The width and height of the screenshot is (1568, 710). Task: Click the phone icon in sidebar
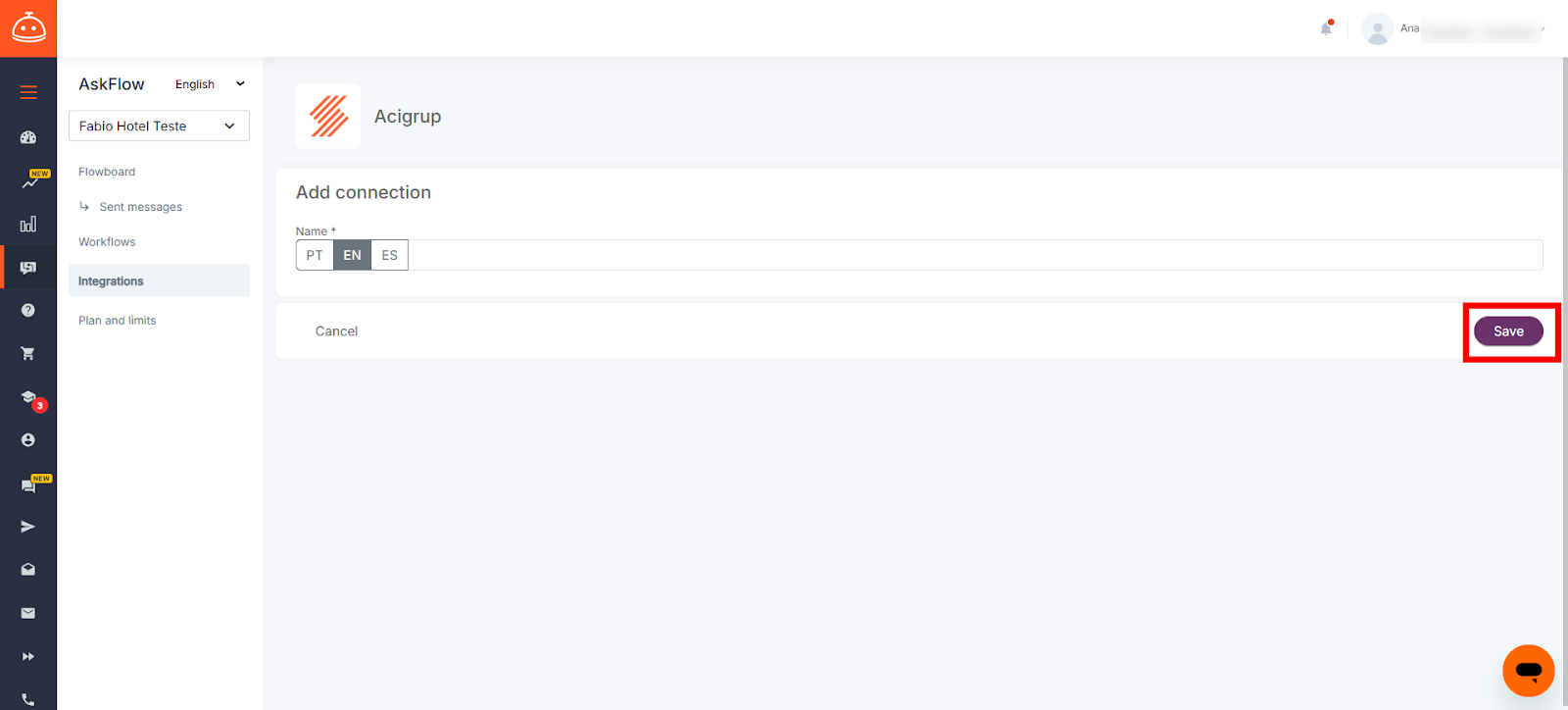coord(28,700)
